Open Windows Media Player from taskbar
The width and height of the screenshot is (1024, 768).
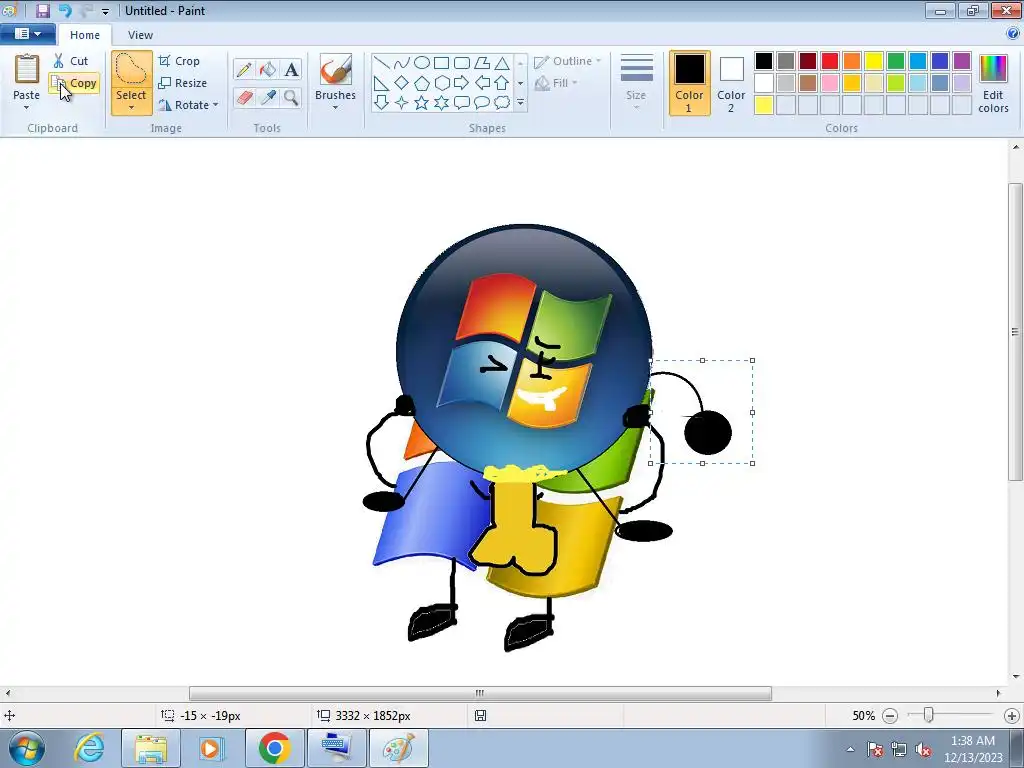pos(212,748)
